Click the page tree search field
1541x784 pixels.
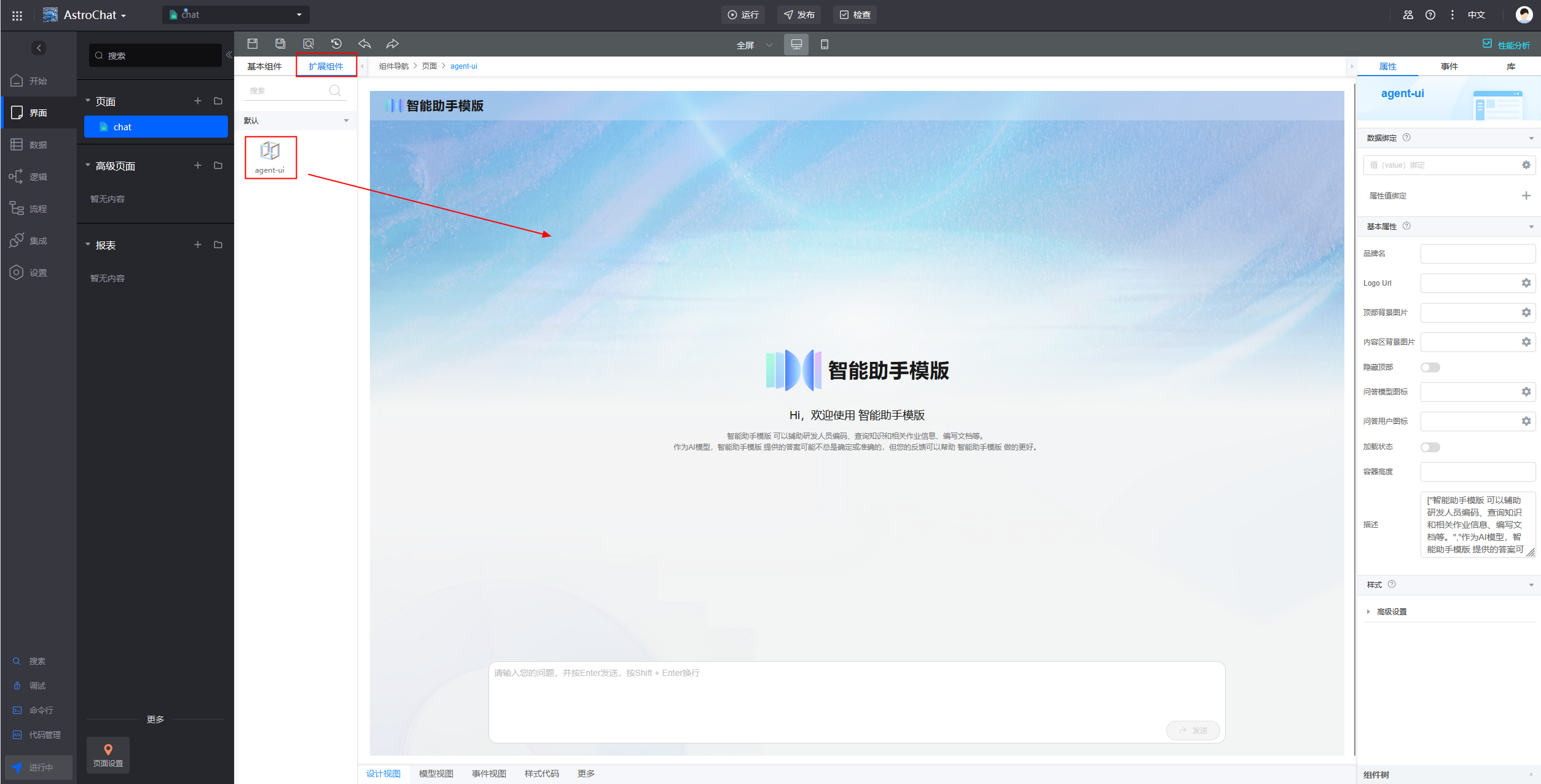click(x=155, y=55)
